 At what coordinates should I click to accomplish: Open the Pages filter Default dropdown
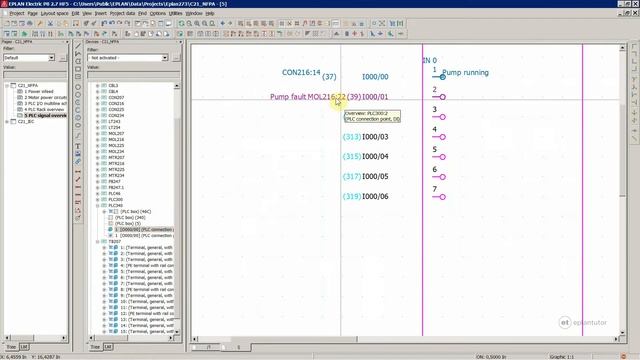click(51, 58)
